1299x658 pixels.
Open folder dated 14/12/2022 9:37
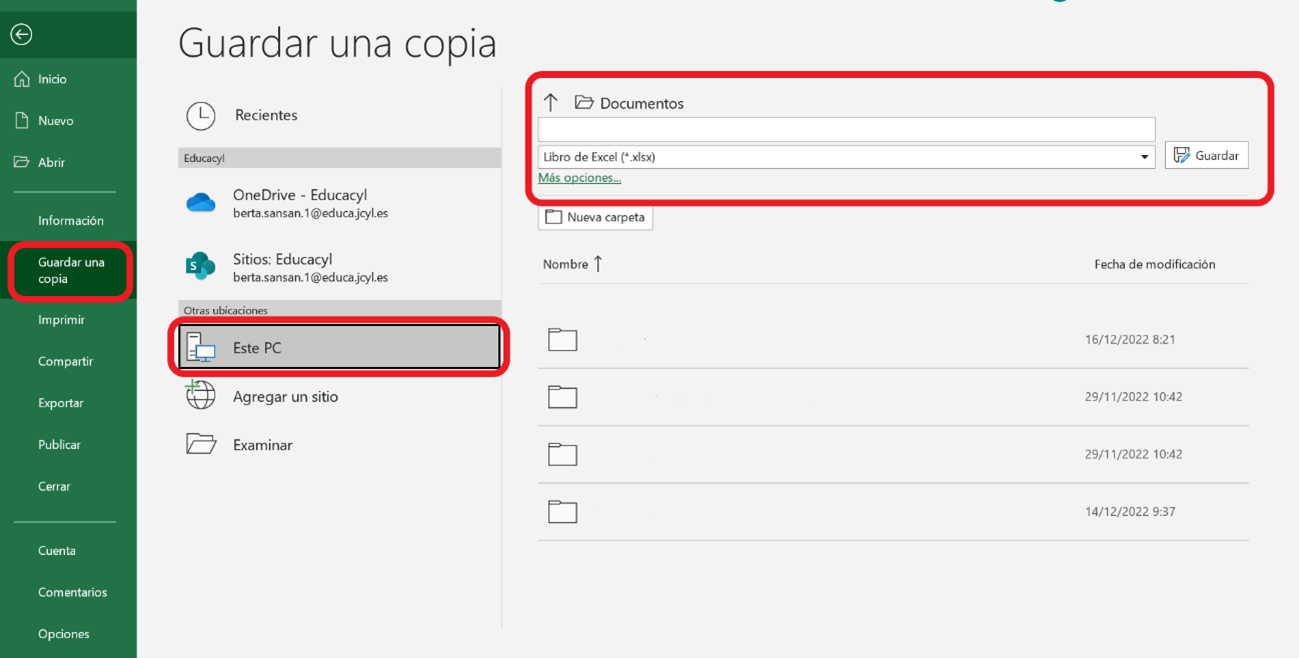pos(563,512)
